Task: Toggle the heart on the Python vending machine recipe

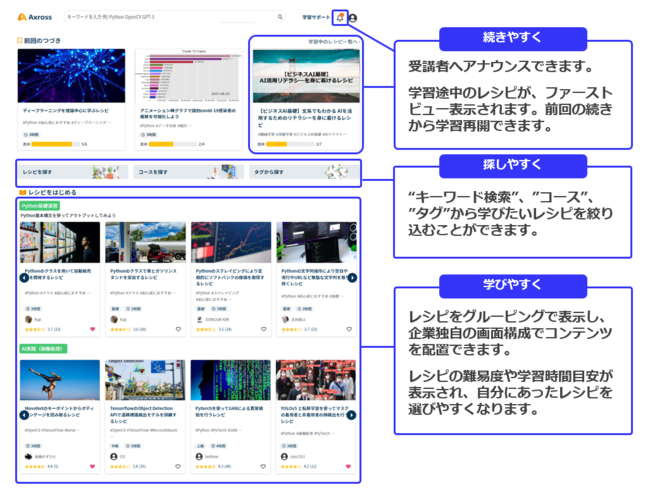Action: coord(93,328)
